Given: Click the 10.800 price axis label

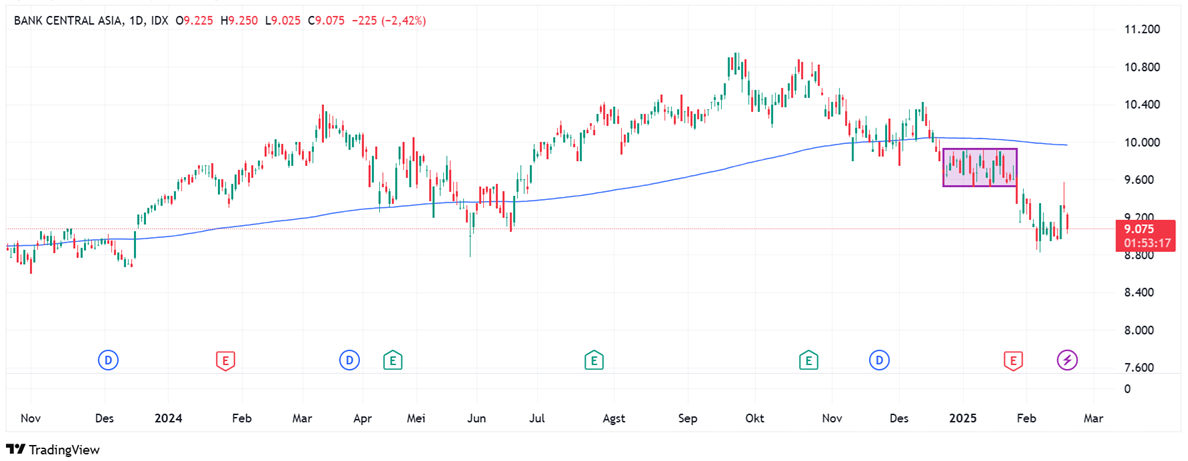Looking at the screenshot, I should pos(1143,67).
